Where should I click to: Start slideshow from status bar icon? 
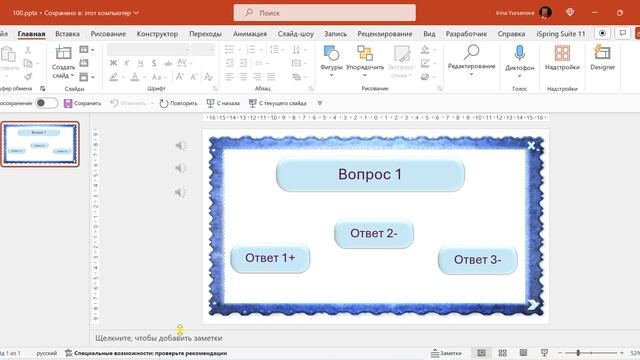[x=544, y=353]
